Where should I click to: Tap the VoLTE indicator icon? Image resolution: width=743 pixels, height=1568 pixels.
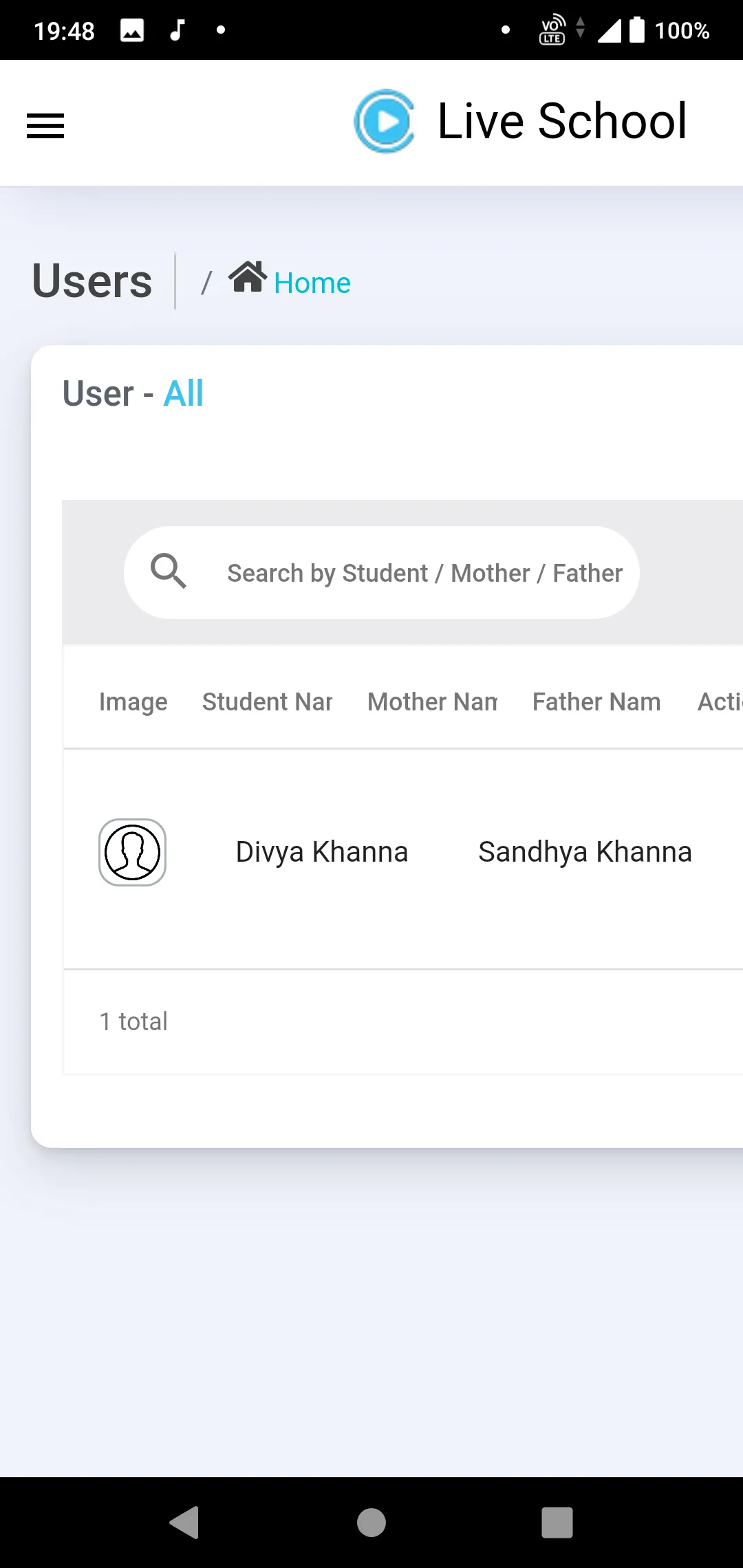[552, 30]
